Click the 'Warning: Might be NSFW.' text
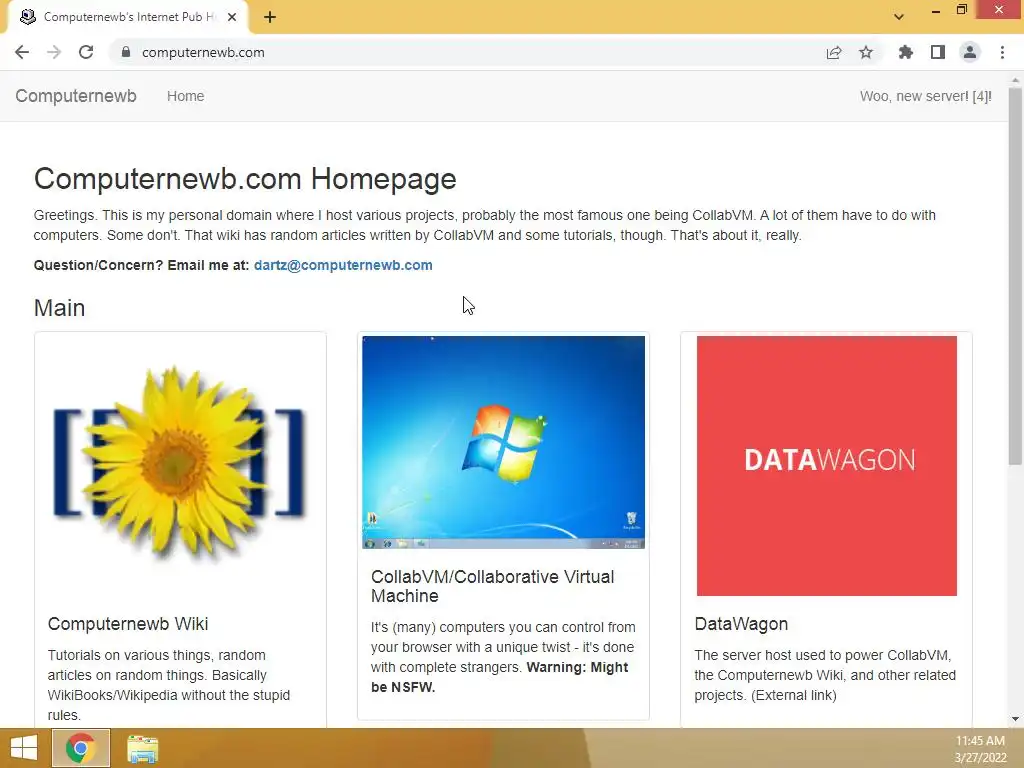Image resolution: width=1024 pixels, height=768 pixels. coord(500,677)
